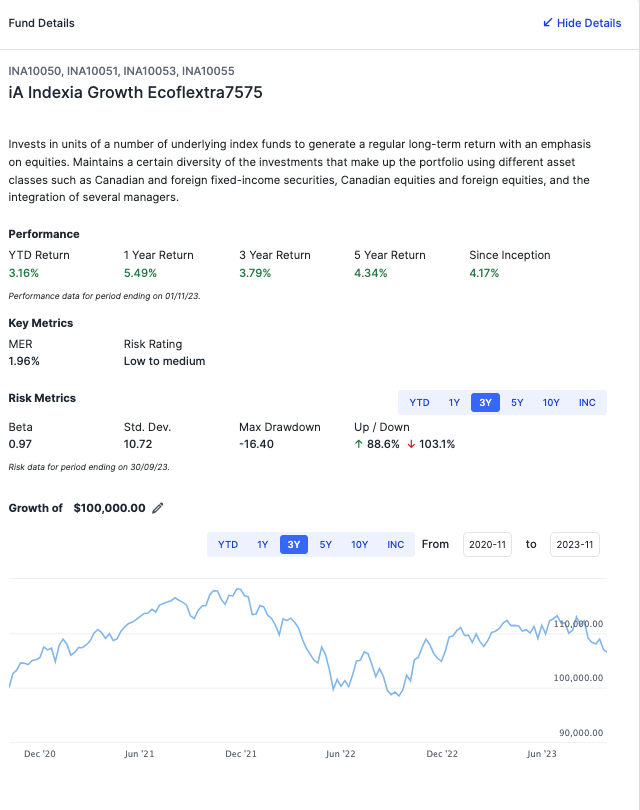This screenshot has height=810, width=640.
Task: Select YTD in Risk Metrics period selector
Action: click(x=420, y=402)
